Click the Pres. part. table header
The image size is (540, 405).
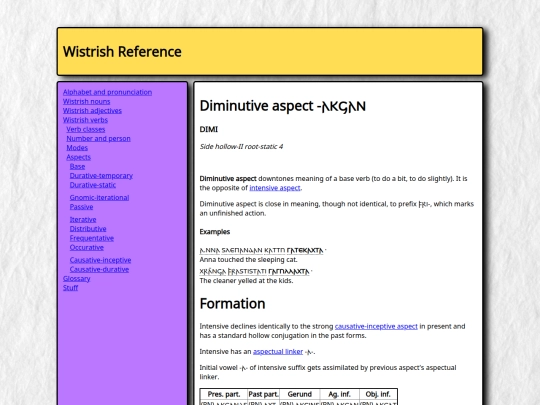(224, 394)
